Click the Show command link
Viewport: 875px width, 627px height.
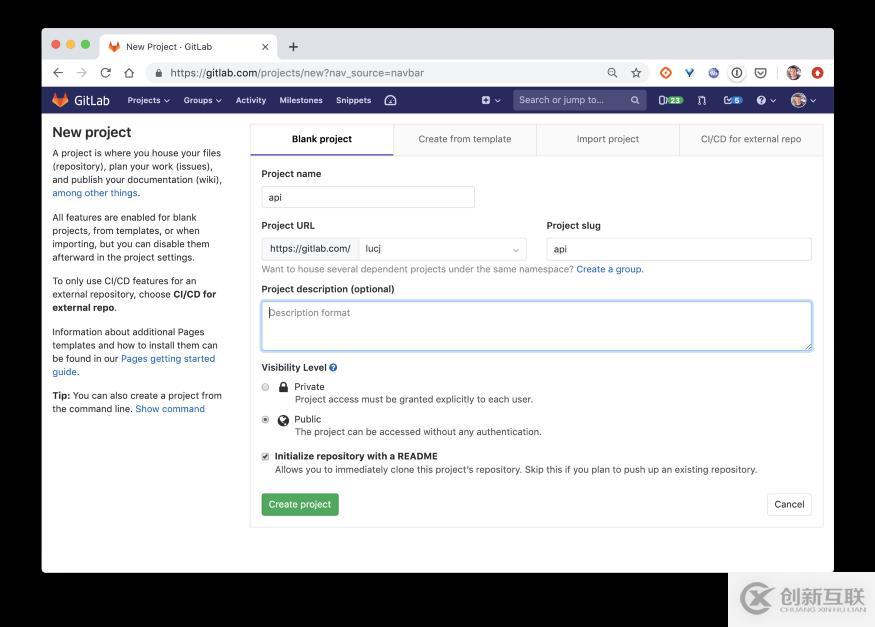(x=170, y=409)
